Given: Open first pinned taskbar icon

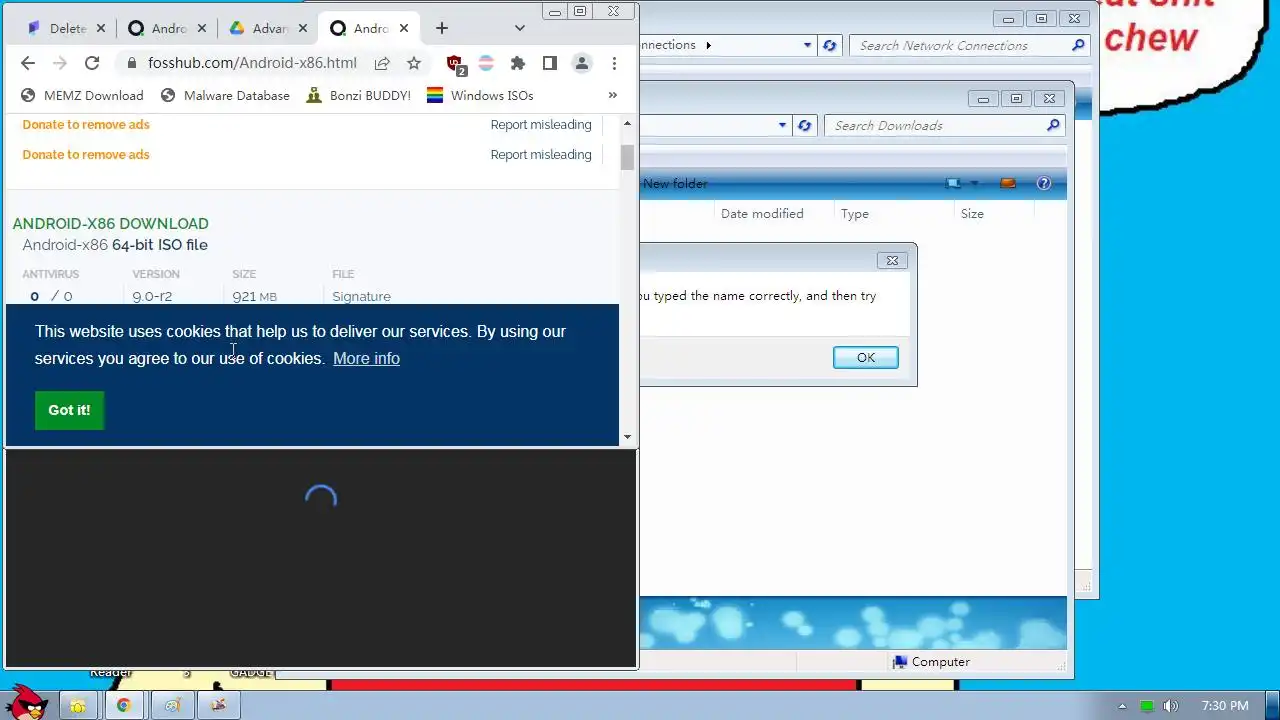Looking at the screenshot, I should [x=78, y=705].
